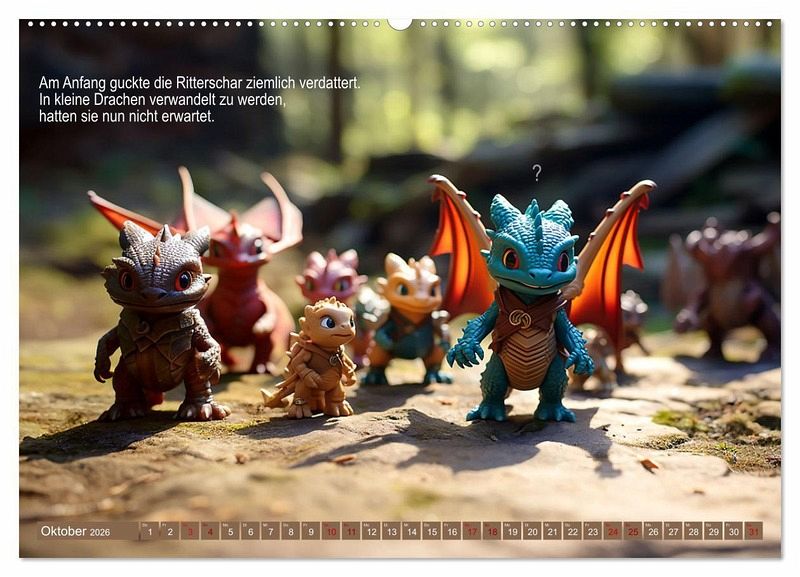Click the line 'hatten sie nun nicht erwartet.'
The width and height of the screenshot is (800, 577).
click(x=127, y=116)
